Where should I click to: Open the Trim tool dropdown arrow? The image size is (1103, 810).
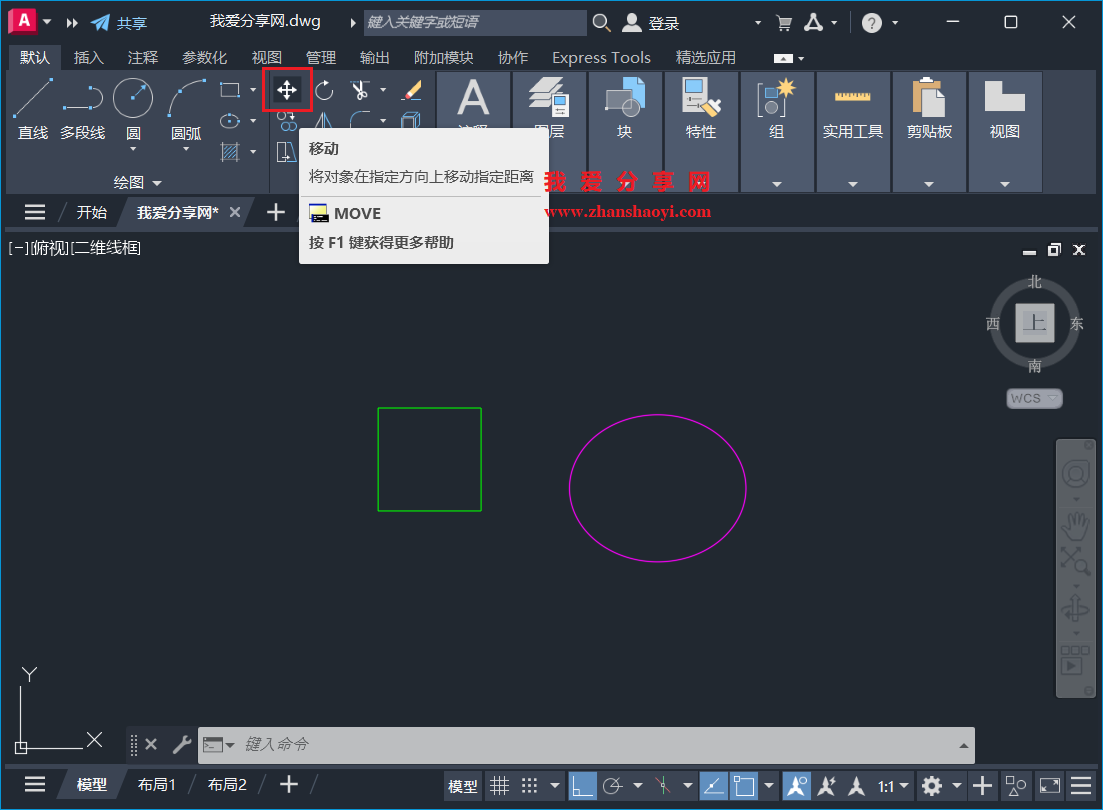pyautogui.click(x=383, y=90)
